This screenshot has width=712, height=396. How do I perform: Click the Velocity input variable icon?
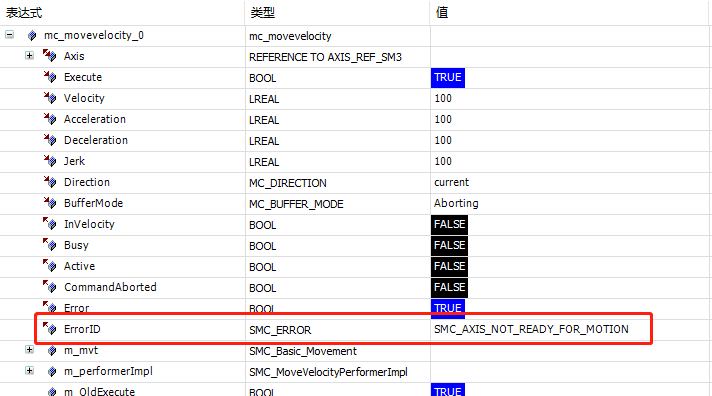[50, 98]
